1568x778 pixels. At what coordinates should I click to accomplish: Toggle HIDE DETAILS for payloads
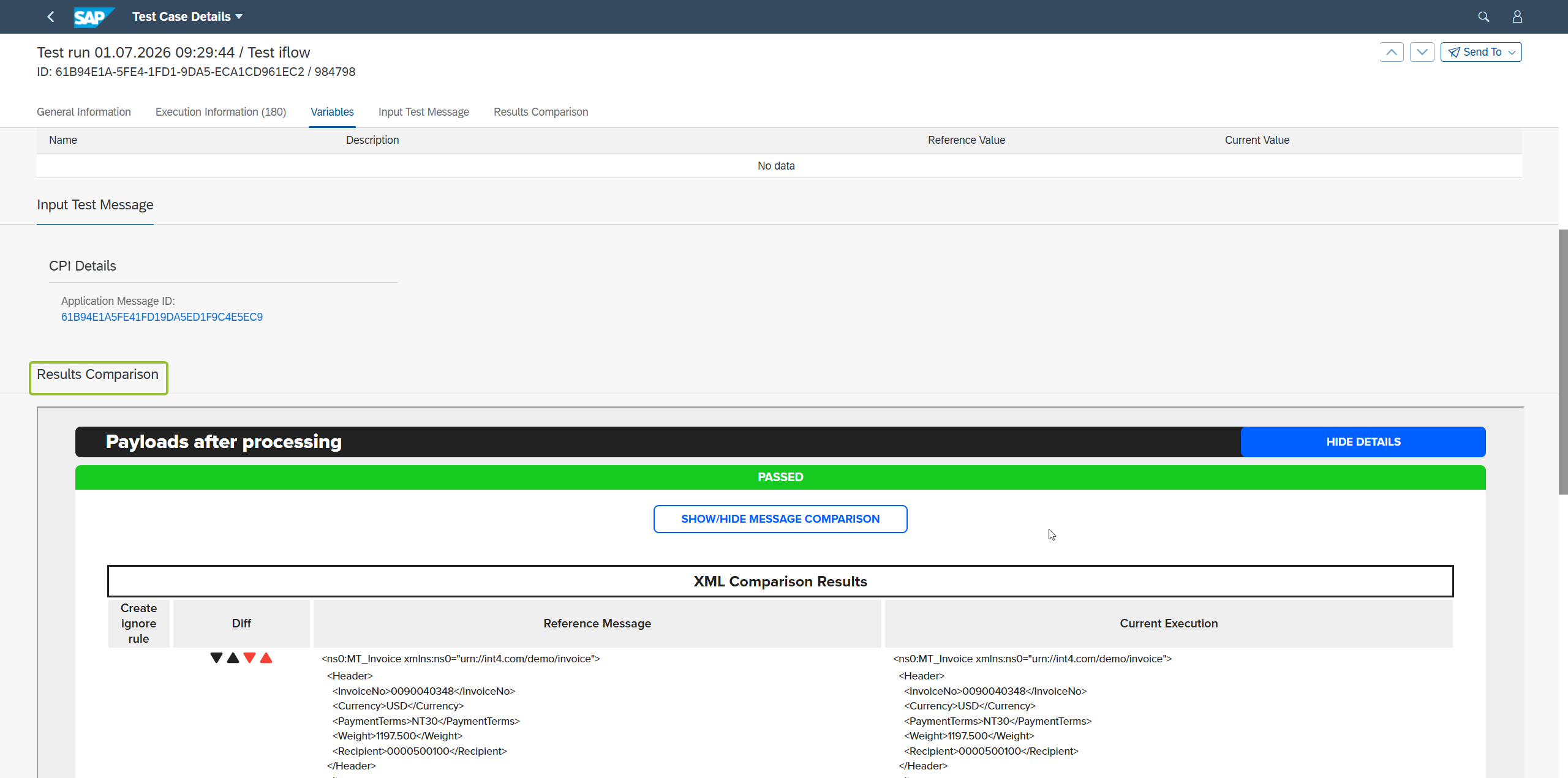(x=1363, y=442)
